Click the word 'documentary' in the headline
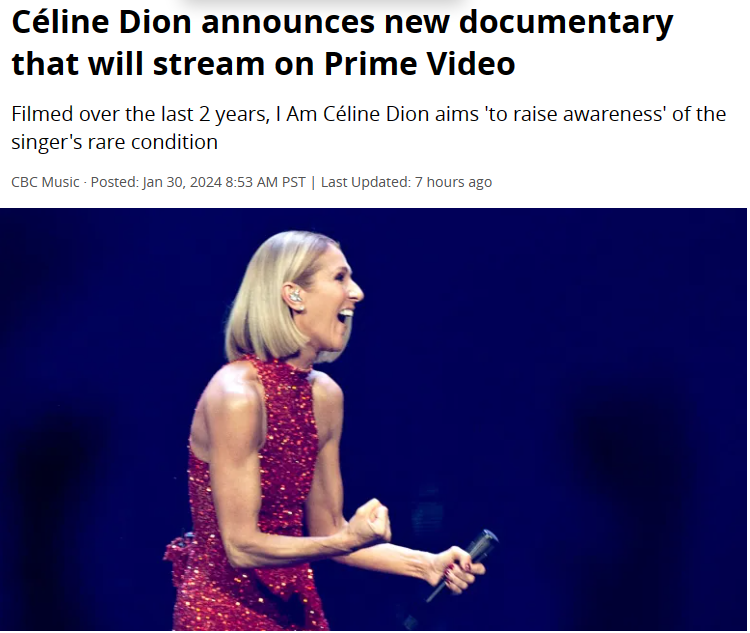 (x=566, y=23)
